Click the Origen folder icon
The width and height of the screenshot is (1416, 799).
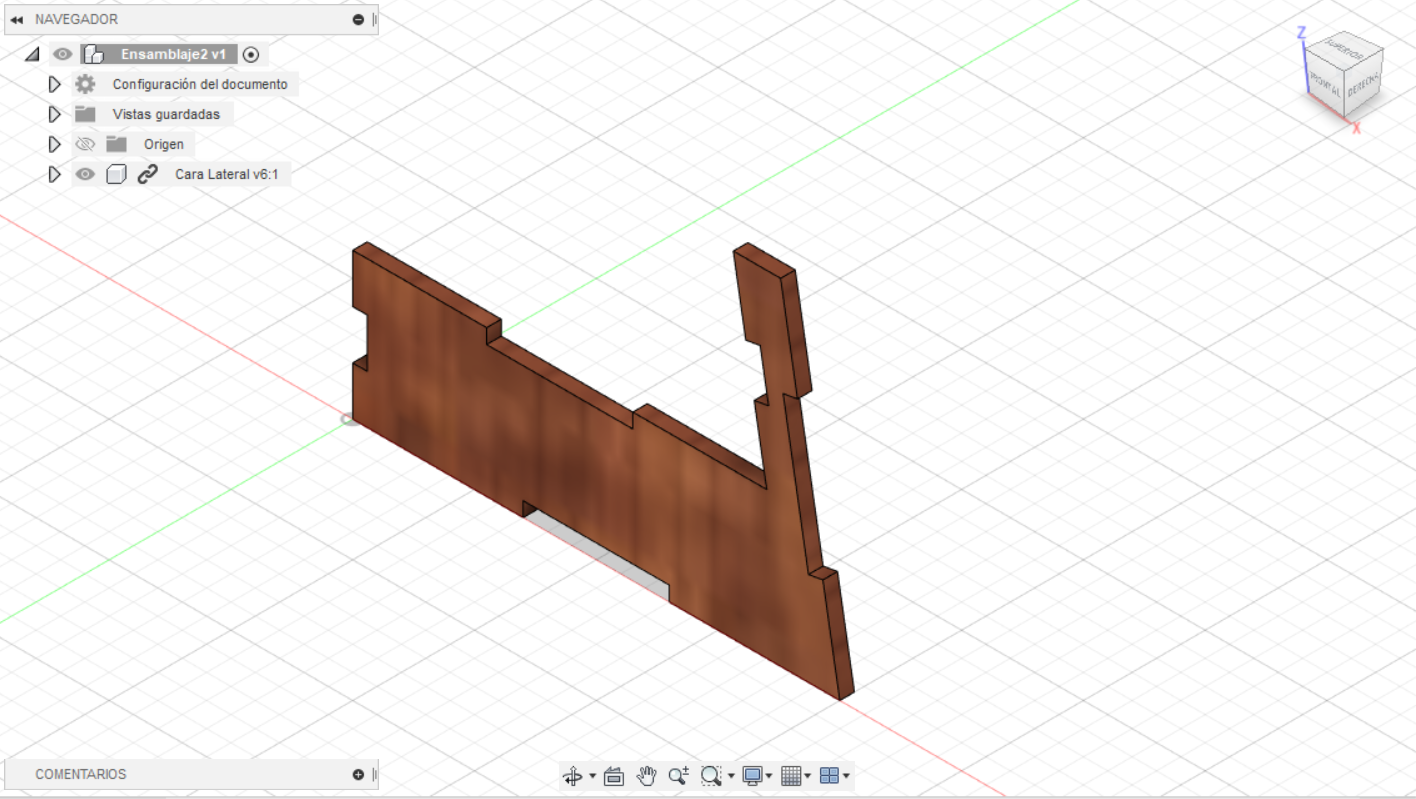[116, 144]
